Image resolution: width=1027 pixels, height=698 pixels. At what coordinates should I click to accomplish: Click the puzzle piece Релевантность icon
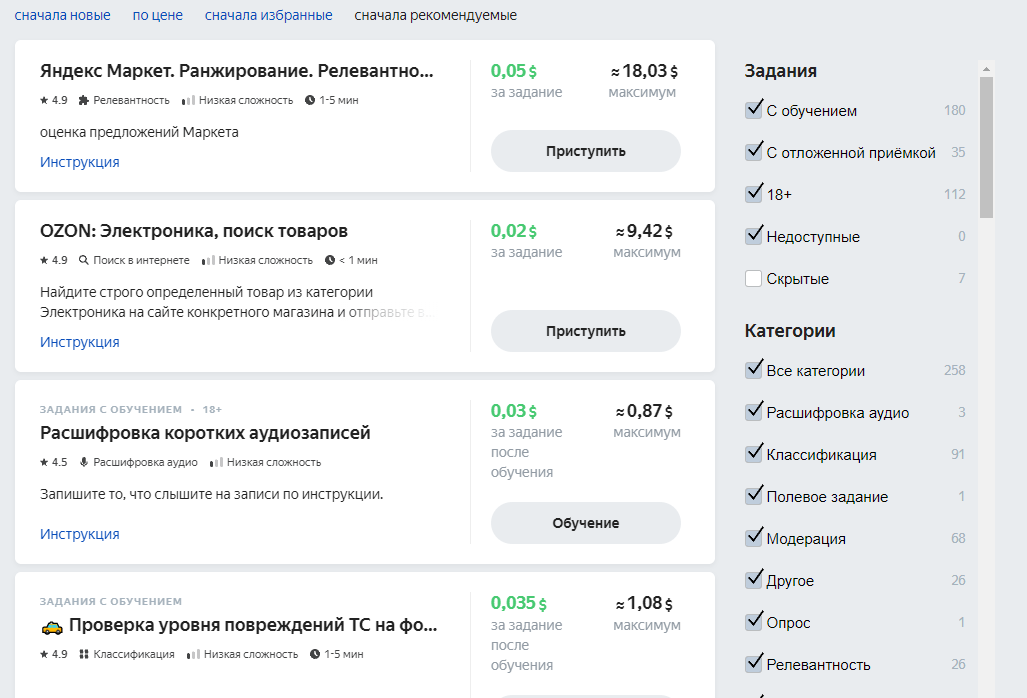(x=83, y=100)
